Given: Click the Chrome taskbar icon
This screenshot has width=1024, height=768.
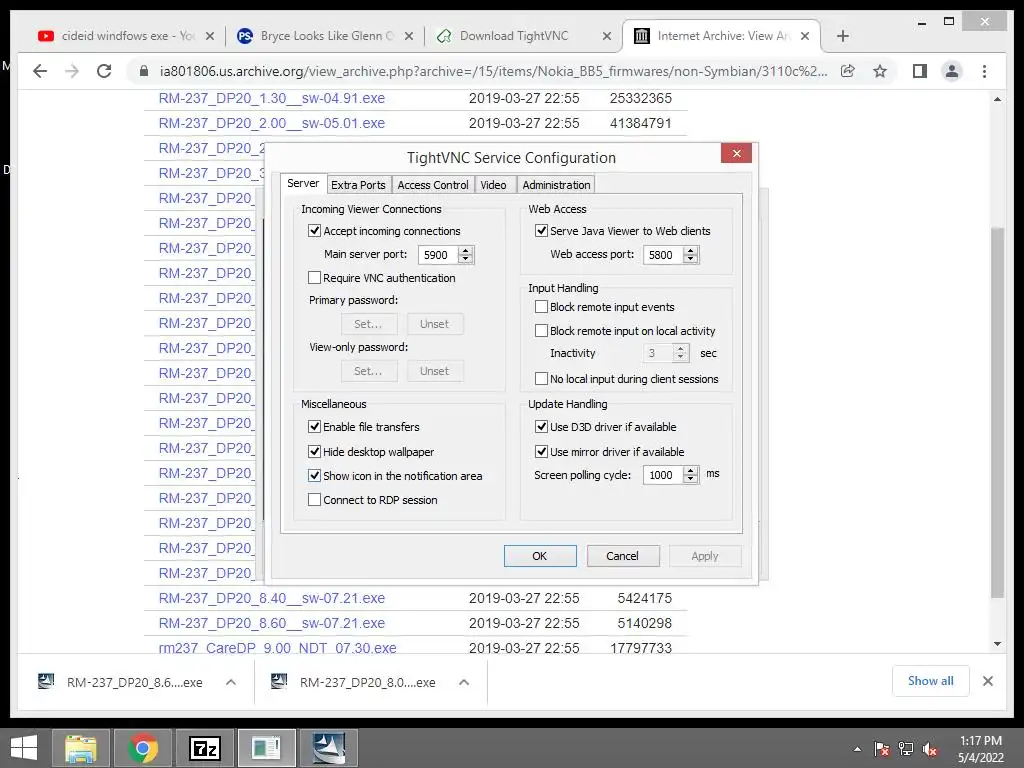Looking at the screenshot, I should point(142,748).
